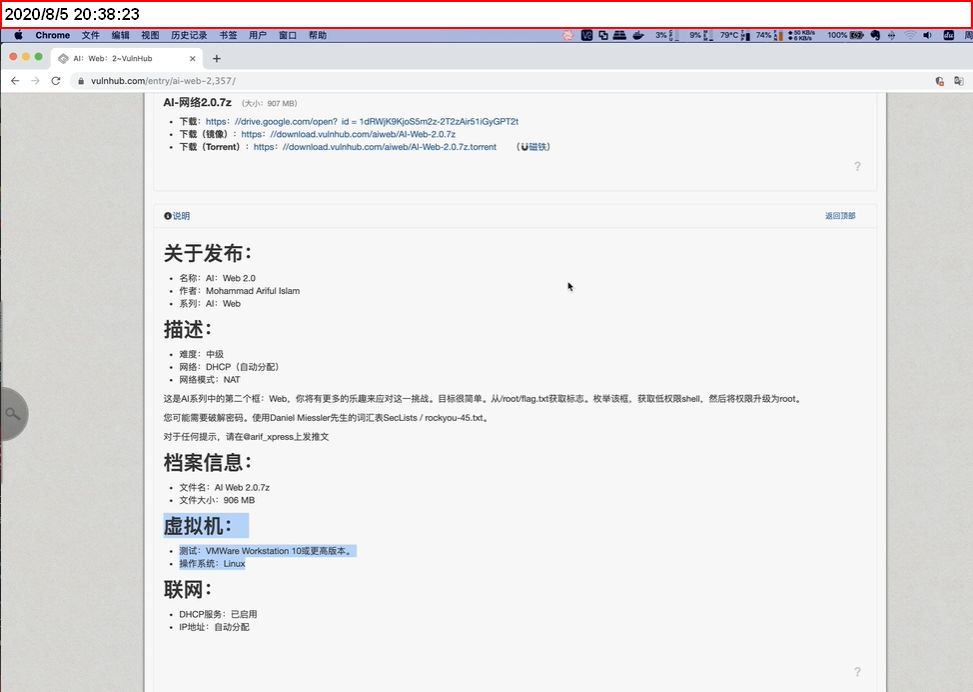This screenshot has height=692, width=973.
Task: Open the 窗口 menu
Action: 288,35
